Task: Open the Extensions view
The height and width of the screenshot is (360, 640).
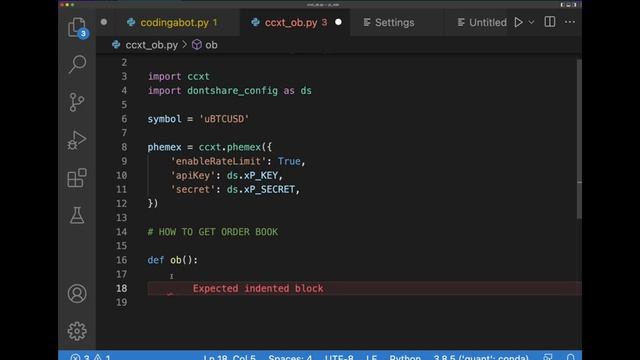Action: 77,178
